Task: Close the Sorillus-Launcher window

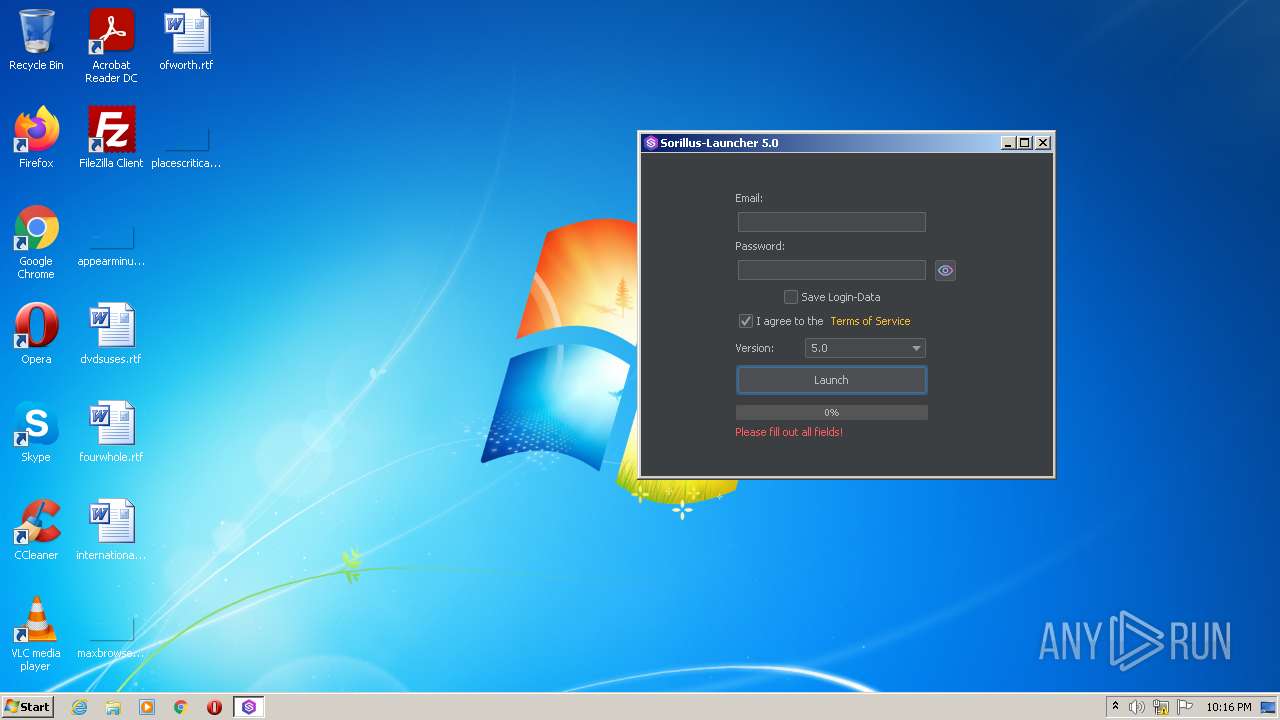Action: tap(1043, 143)
